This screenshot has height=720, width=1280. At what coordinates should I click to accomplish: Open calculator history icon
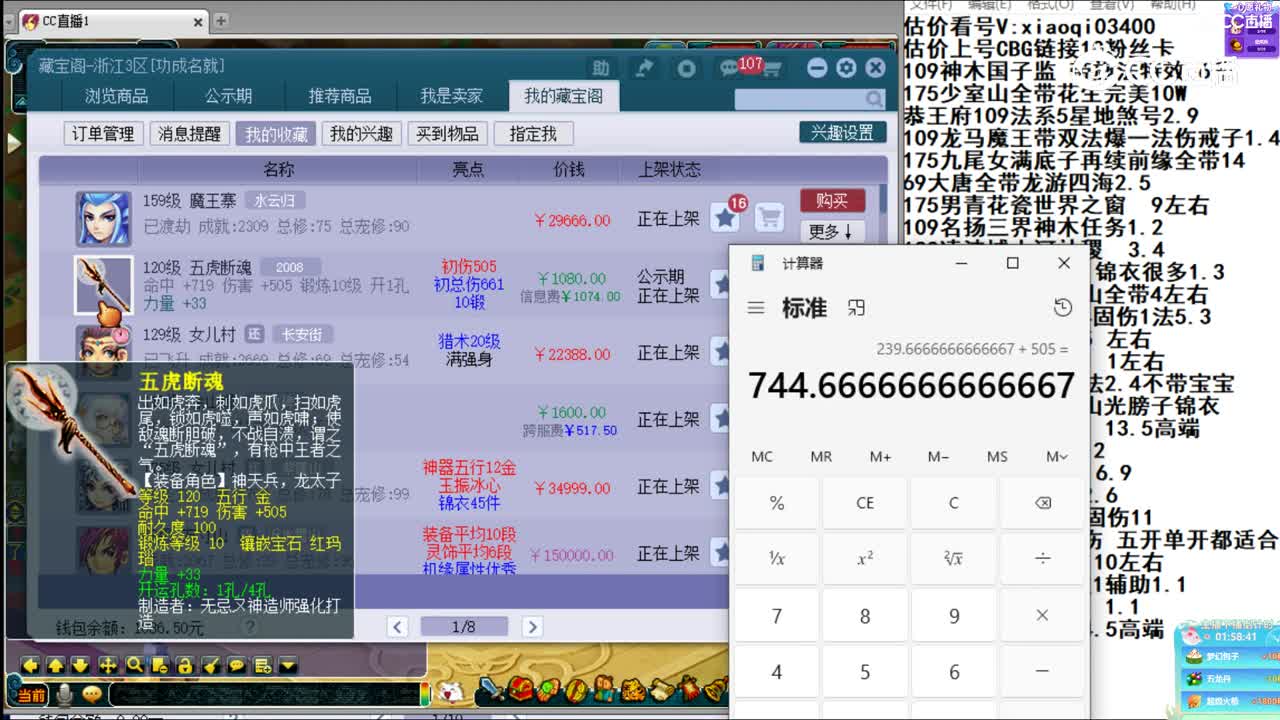click(1063, 308)
